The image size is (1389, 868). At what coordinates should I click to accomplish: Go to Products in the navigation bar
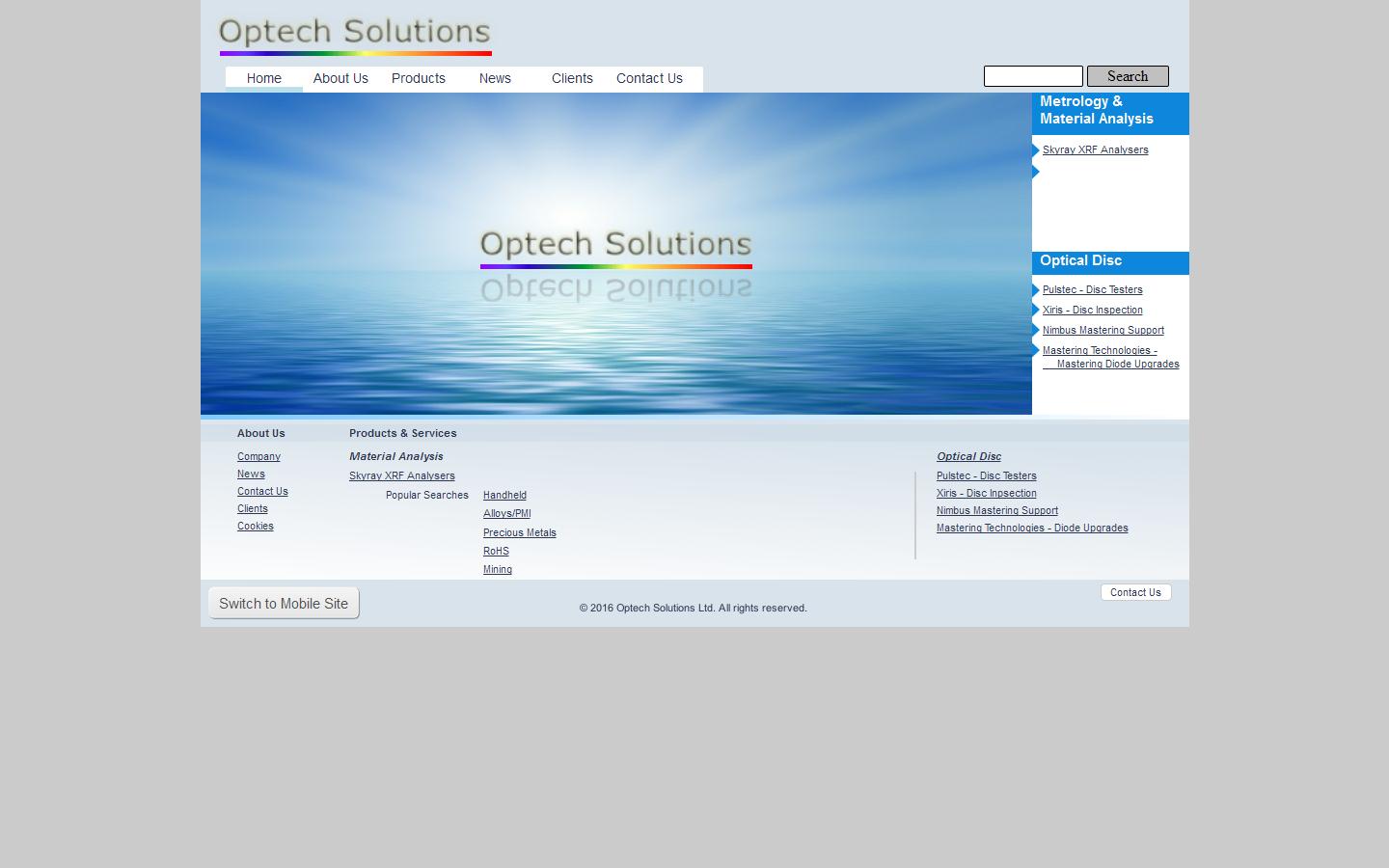coord(418,79)
